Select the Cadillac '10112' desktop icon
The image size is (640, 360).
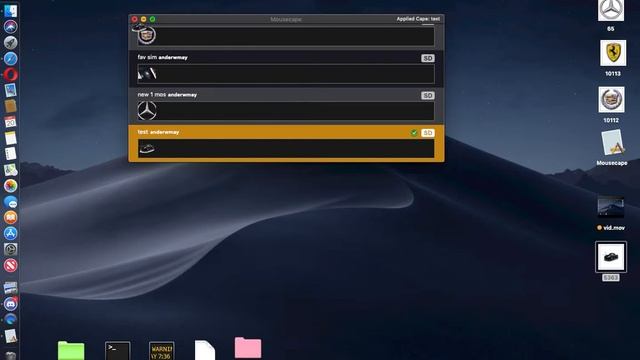[x=611, y=99]
